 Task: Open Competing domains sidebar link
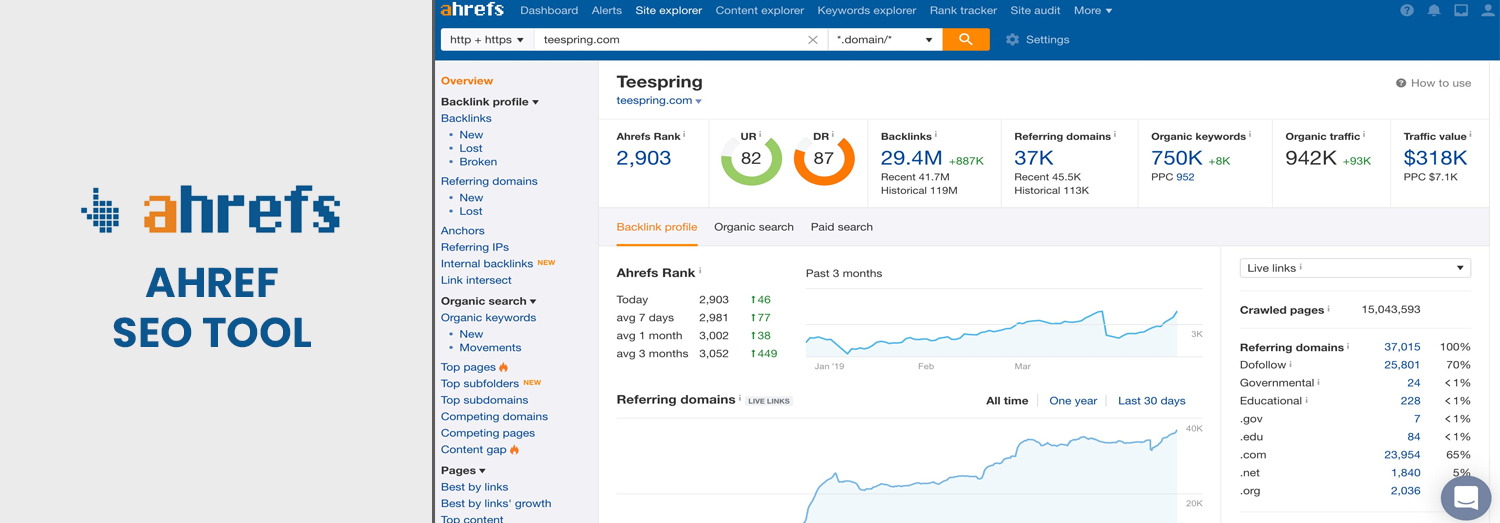pyautogui.click(x=494, y=417)
